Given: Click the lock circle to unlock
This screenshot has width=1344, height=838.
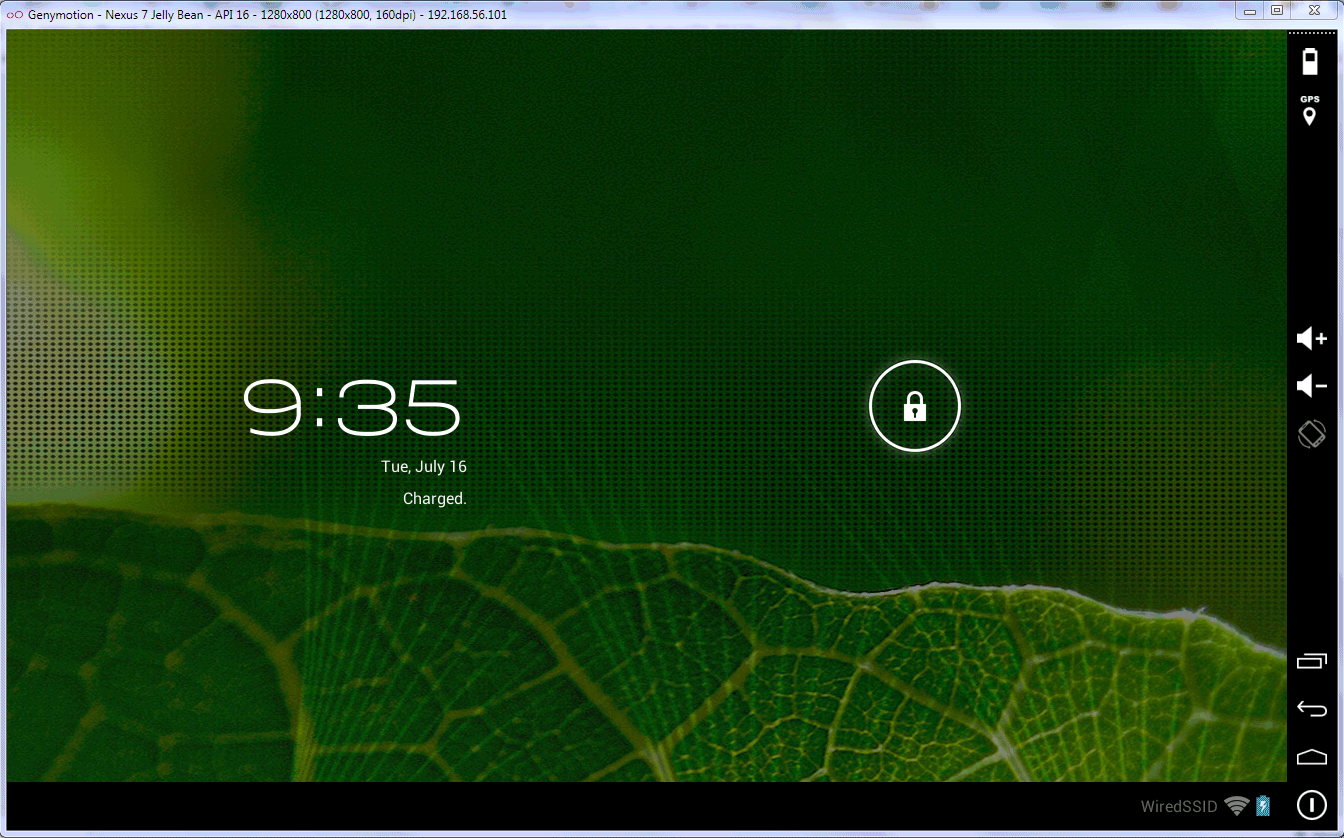Looking at the screenshot, I should coord(915,406).
